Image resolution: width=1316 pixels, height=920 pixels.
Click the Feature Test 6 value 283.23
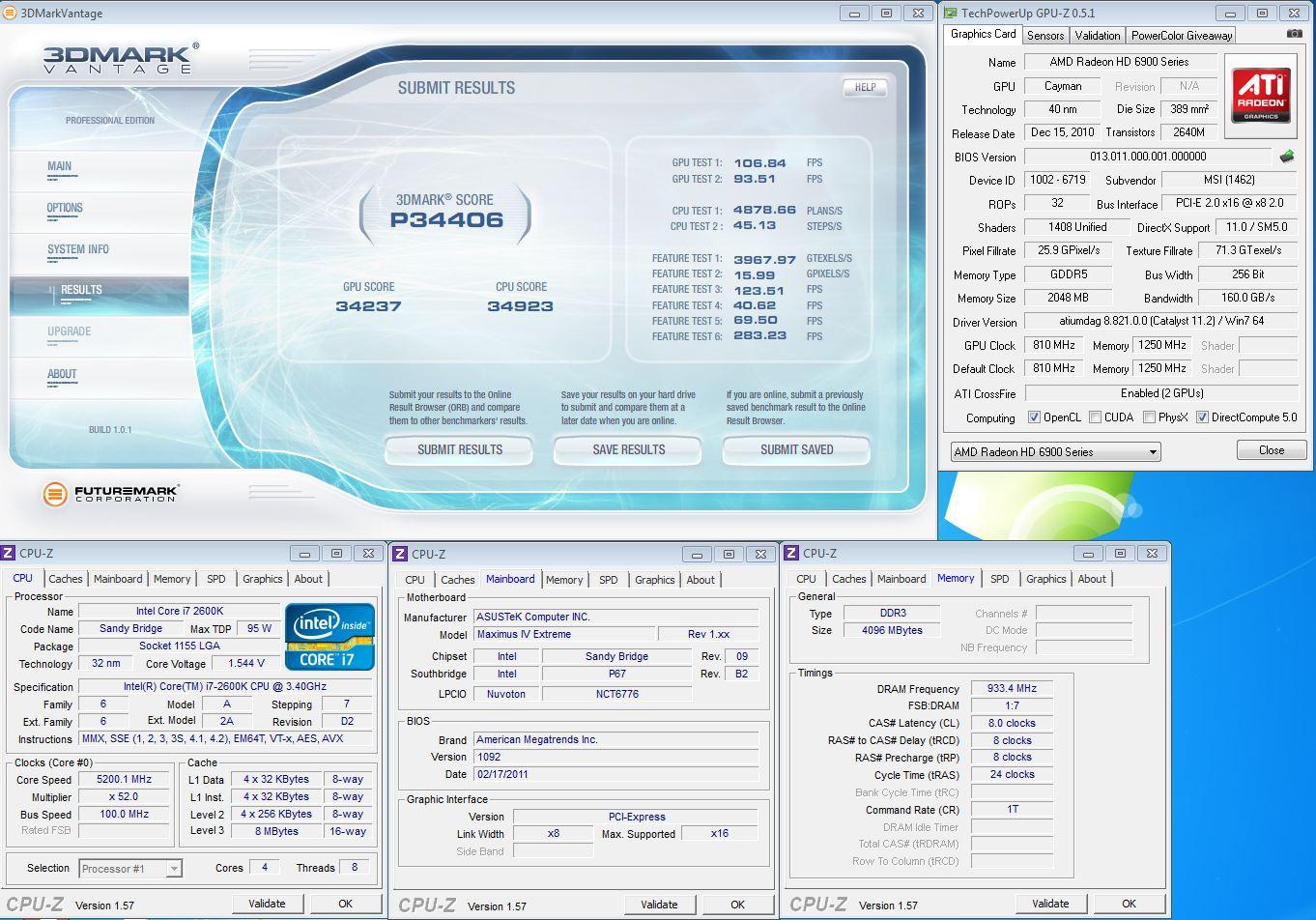click(760, 336)
